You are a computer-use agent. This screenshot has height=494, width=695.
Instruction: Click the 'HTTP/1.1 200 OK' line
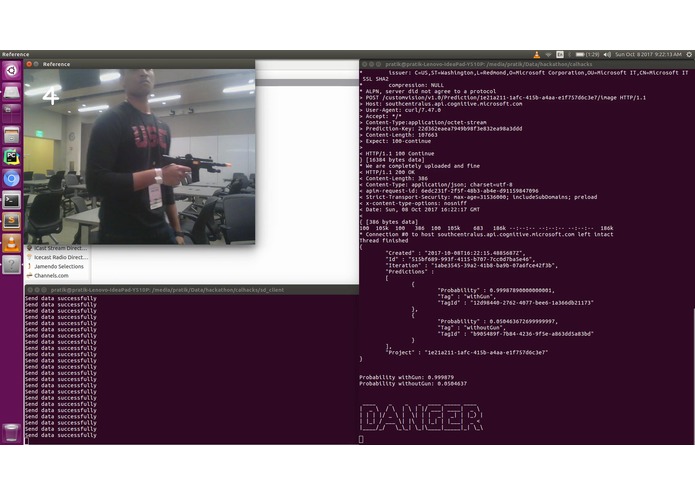click(x=387, y=172)
